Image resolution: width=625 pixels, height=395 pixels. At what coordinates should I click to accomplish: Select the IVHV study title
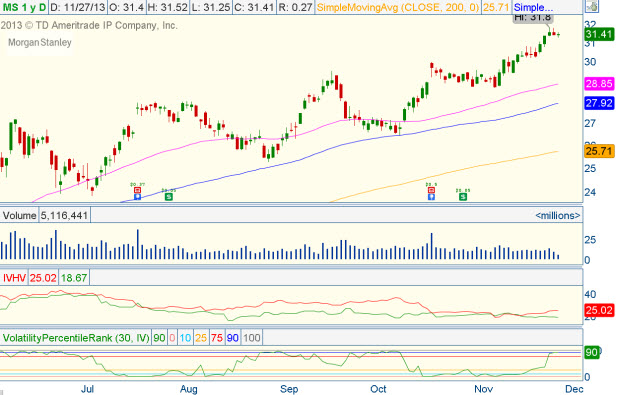[x=14, y=278]
